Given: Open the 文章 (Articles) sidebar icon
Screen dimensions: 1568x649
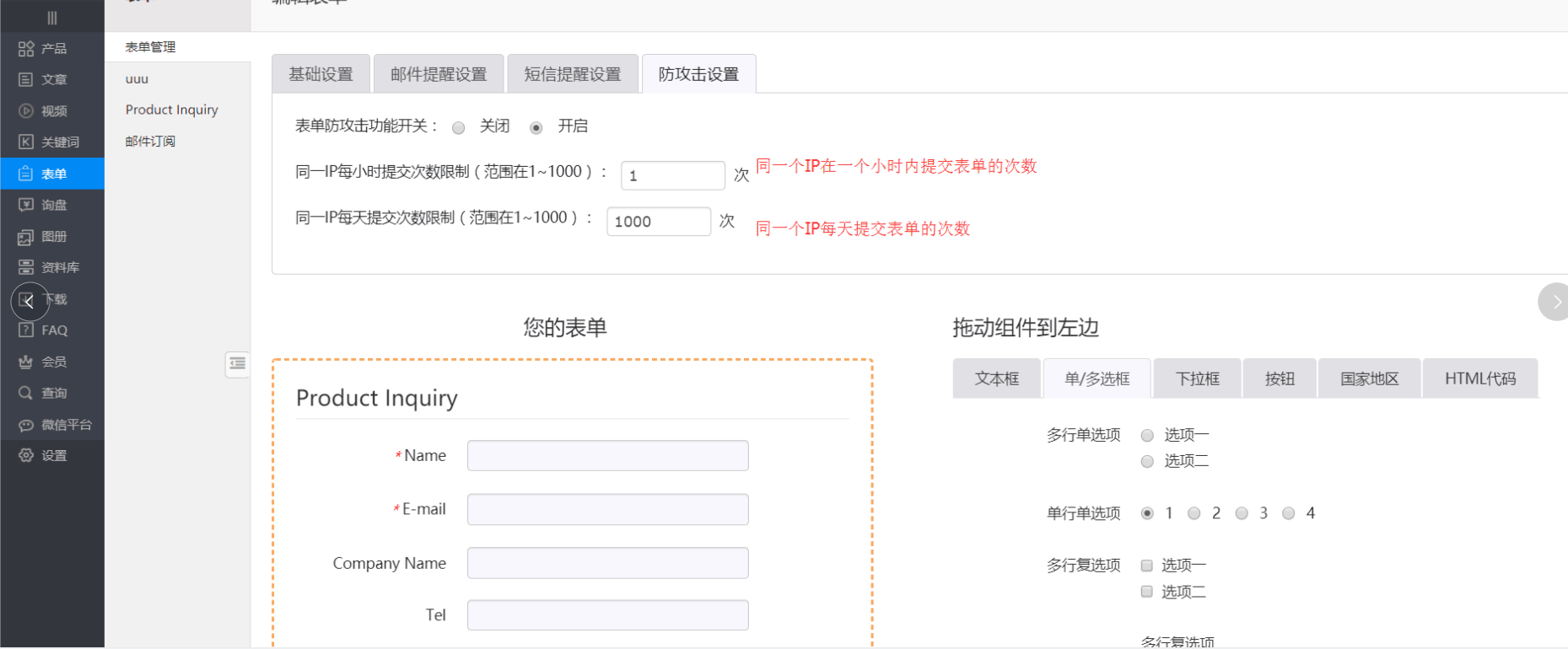Looking at the screenshot, I should [26, 80].
